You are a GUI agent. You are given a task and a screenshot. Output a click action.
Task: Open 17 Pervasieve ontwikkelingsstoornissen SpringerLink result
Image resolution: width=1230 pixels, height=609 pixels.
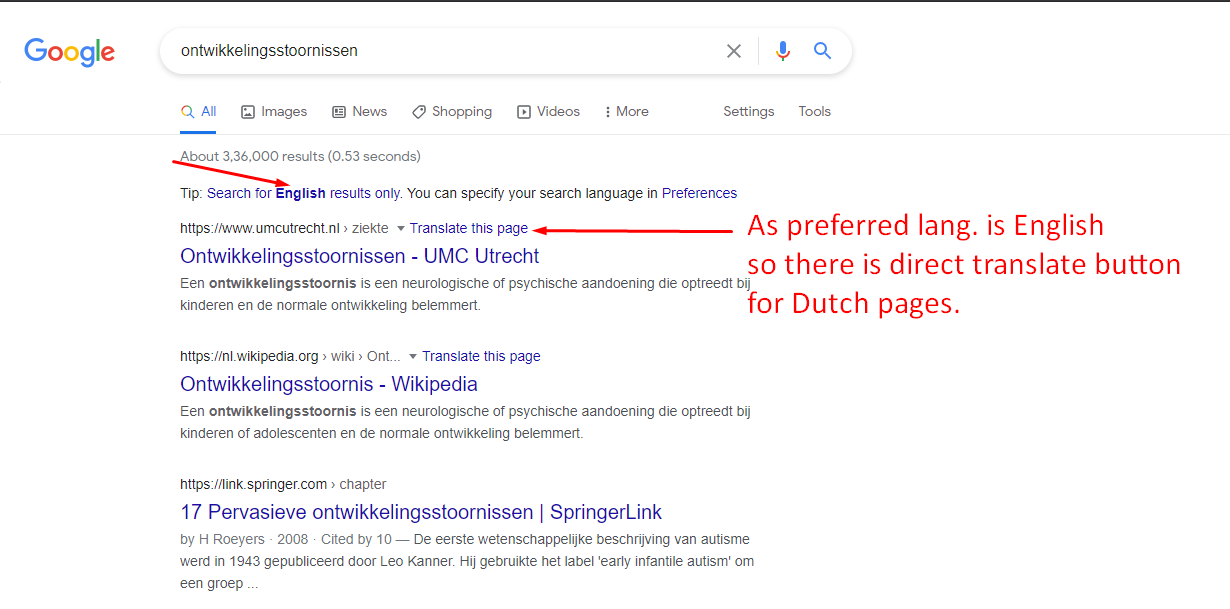point(421,512)
